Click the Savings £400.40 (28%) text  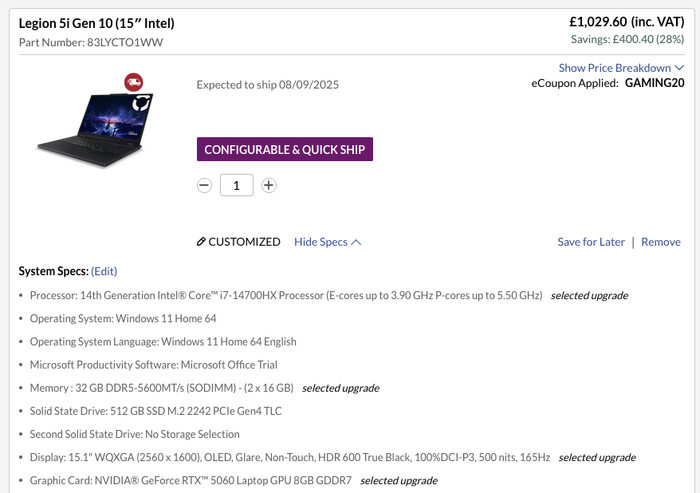[x=622, y=40]
